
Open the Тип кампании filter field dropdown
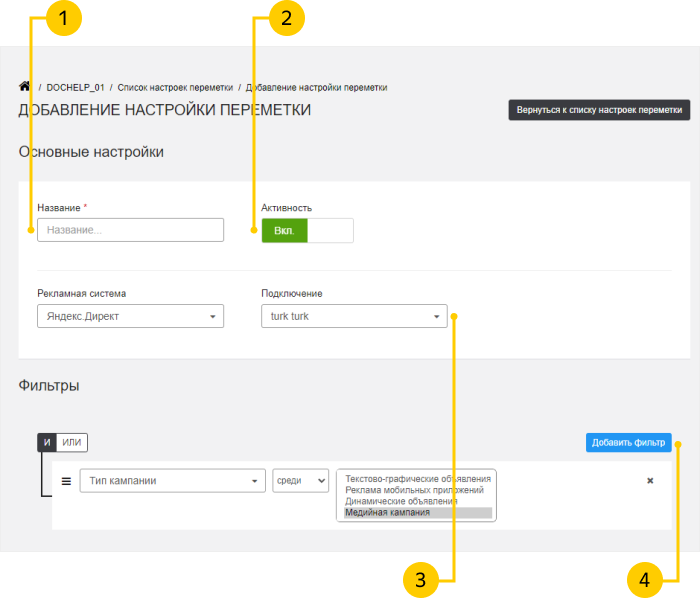[x=173, y=481]
